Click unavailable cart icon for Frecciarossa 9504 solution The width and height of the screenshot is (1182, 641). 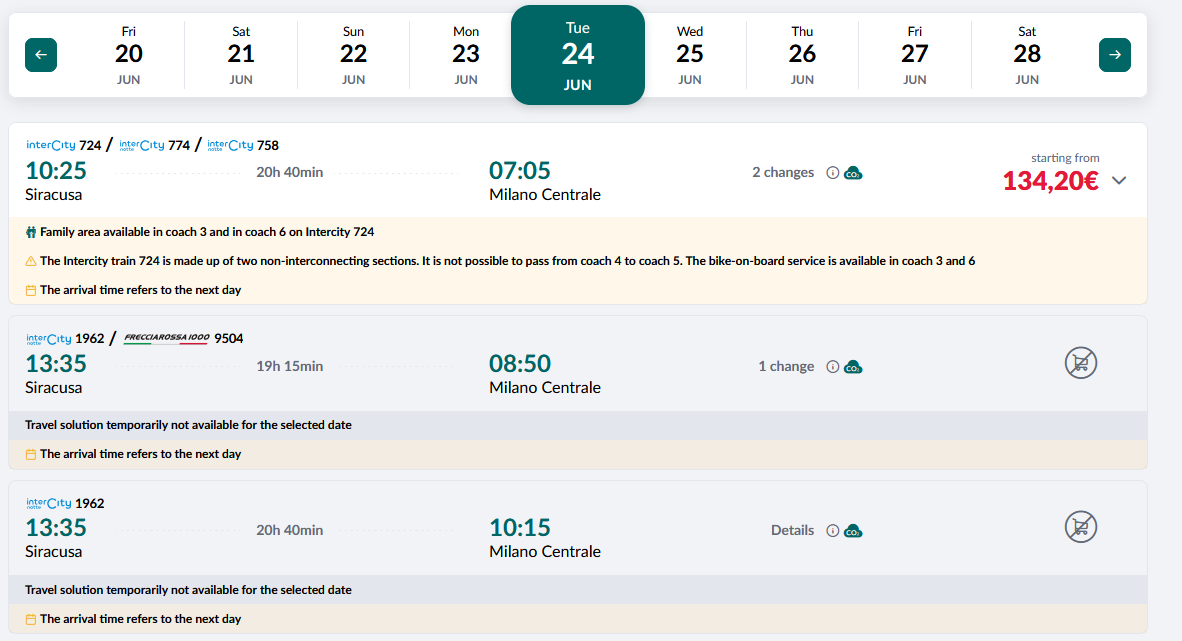coord(1080,363)
